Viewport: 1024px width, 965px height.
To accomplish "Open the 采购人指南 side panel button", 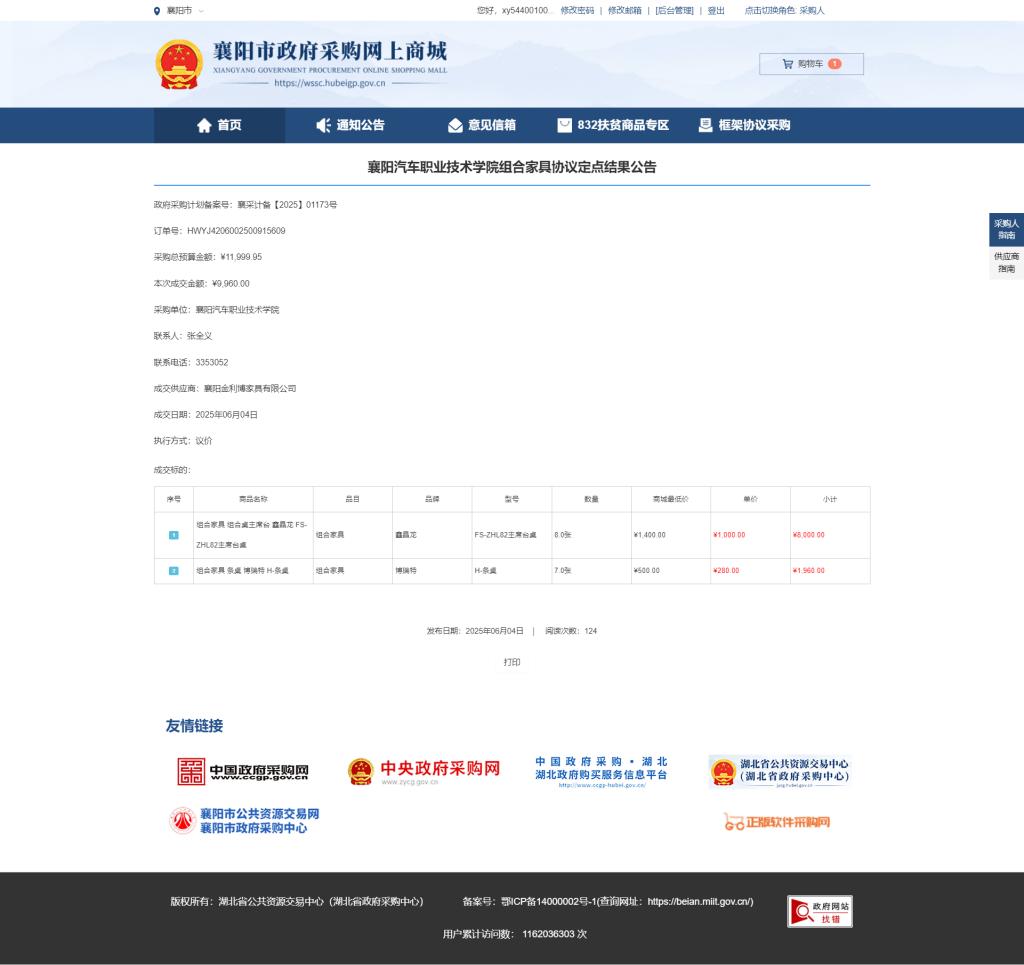I will (1006, 229).
